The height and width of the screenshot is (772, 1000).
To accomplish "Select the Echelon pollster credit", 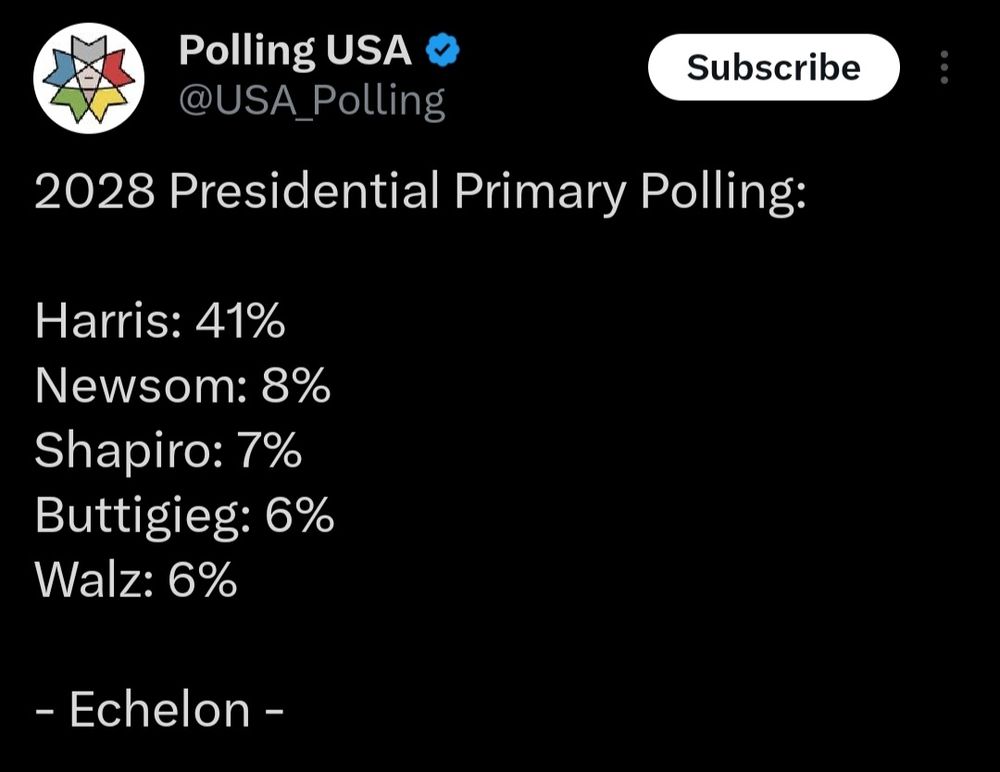I will tap(159, 709).
